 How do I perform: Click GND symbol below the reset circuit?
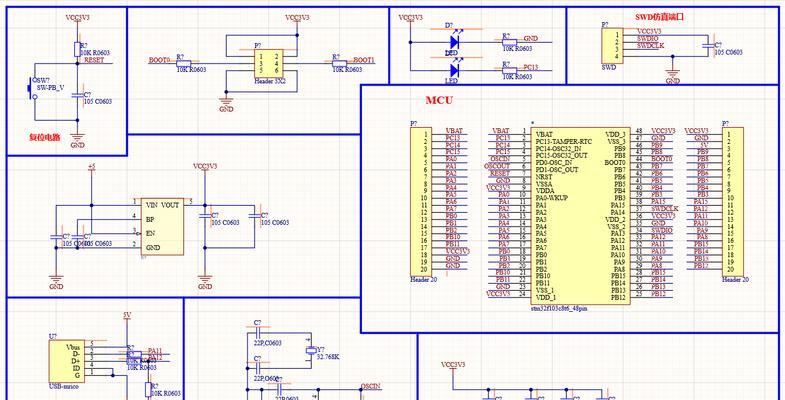[x=78, y=140]
